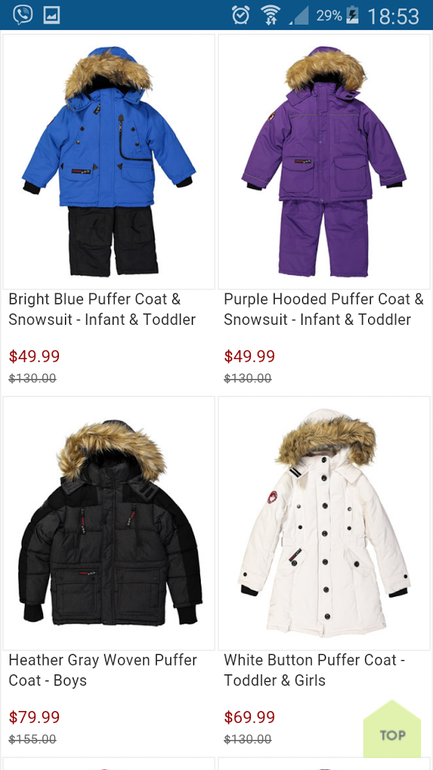Tap the 18:53 clock in status bar

click(393, 16)
